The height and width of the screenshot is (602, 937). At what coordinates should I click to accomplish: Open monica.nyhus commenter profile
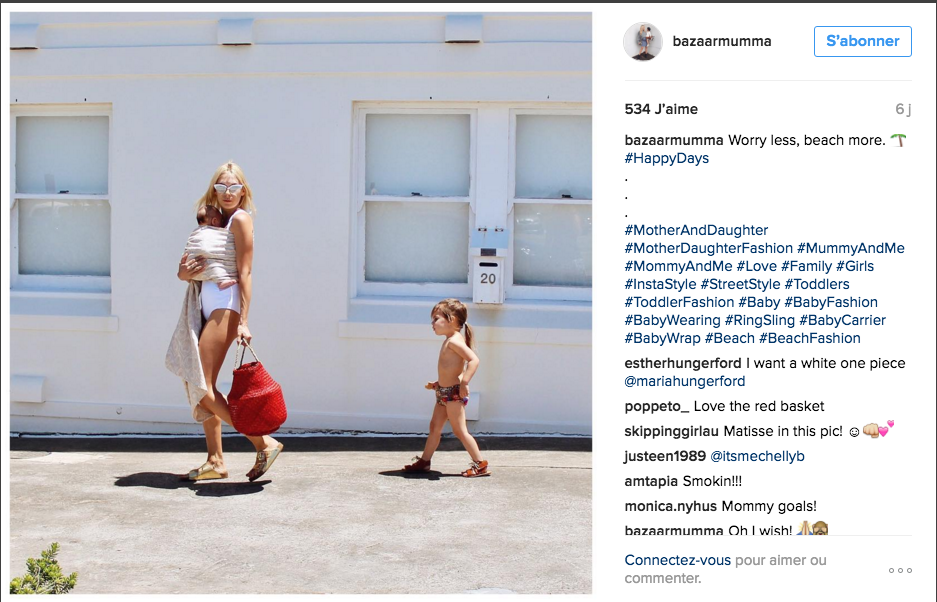point(670,506)
